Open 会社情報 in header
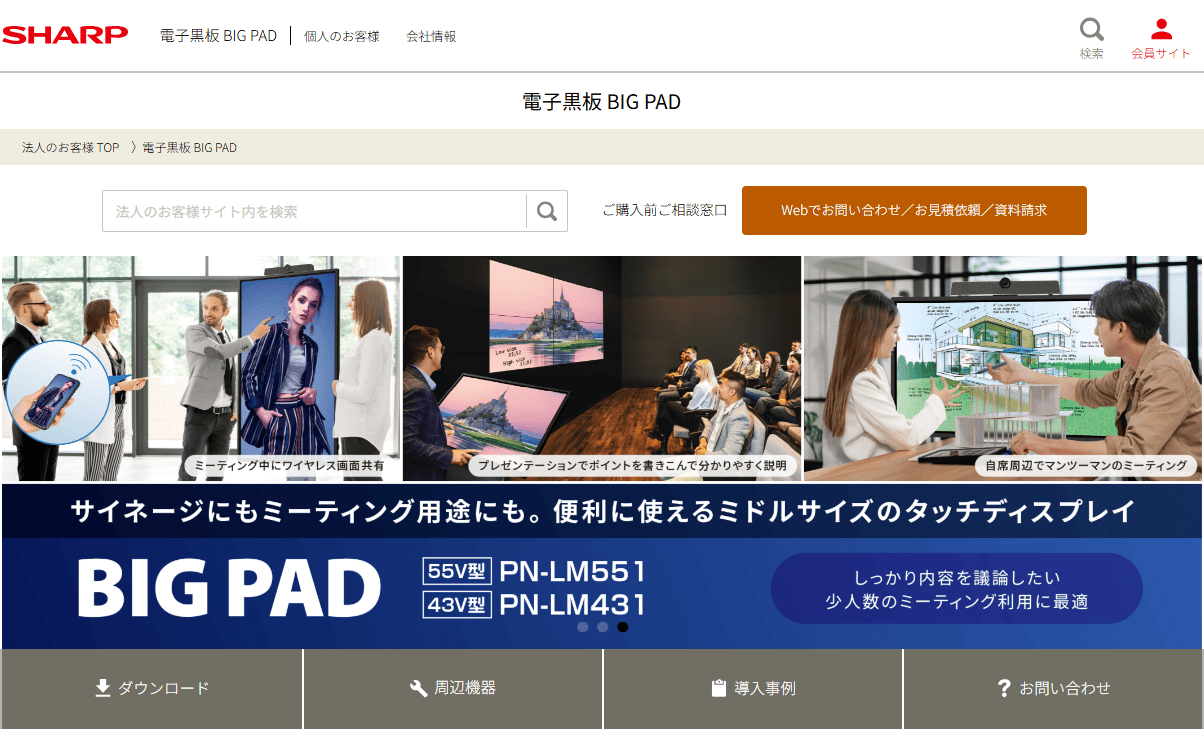 tap(431, 36)
